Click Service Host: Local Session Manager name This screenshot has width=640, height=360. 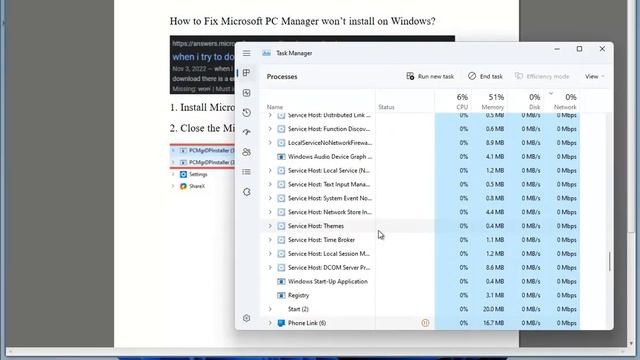pos(329,253)
